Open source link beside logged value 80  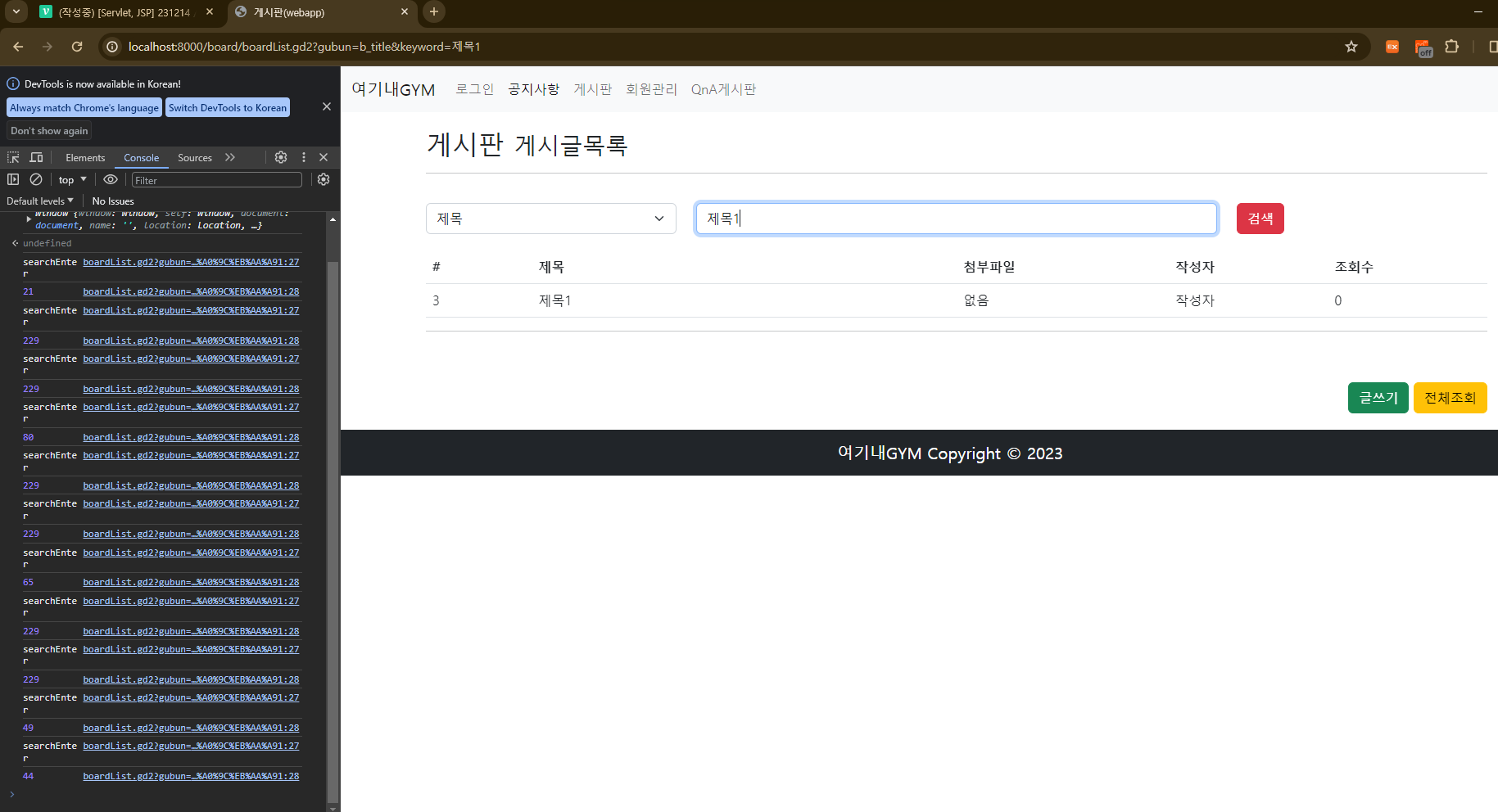[191, 437]
